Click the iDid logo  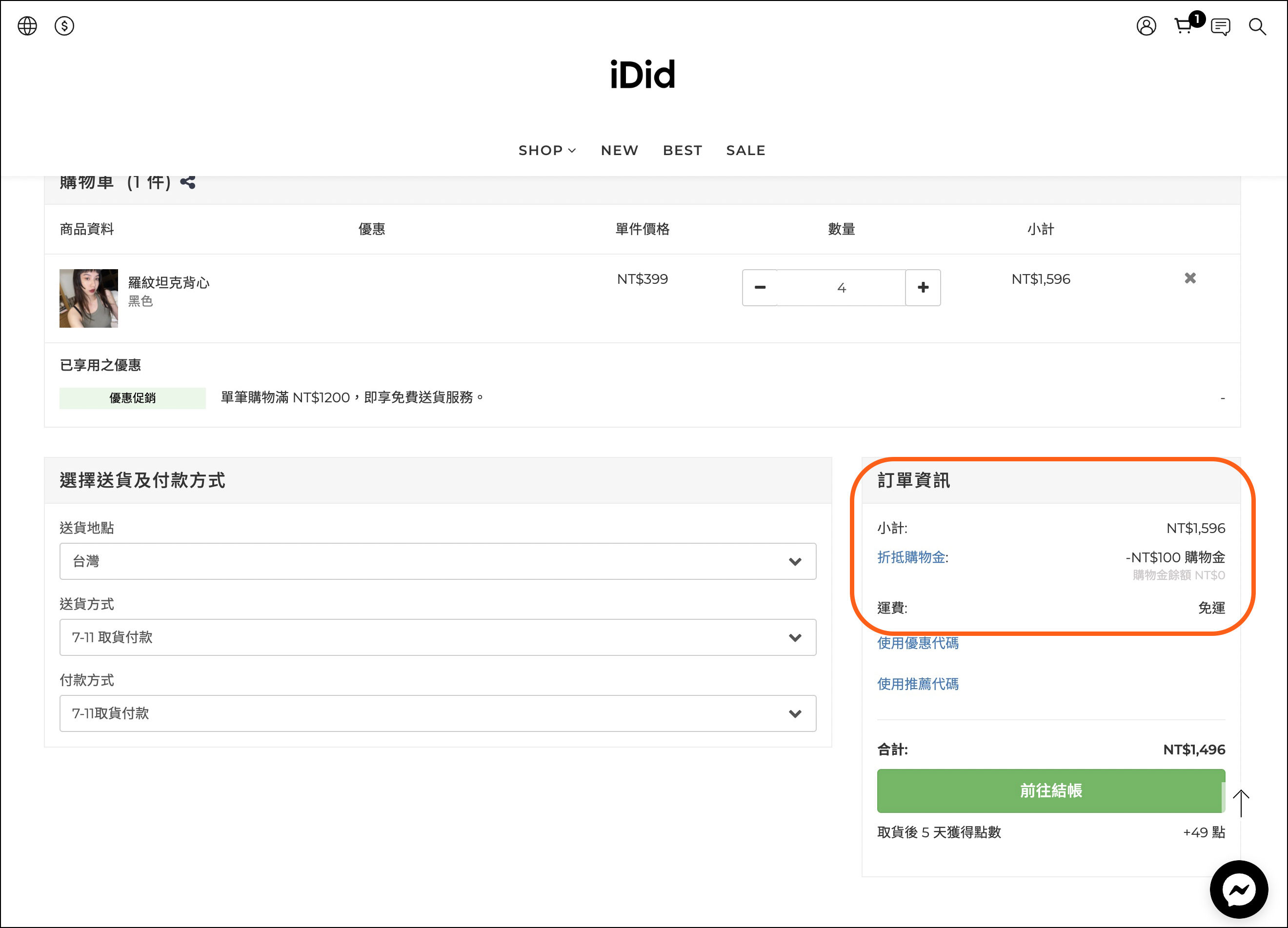[x=643, y=74]
